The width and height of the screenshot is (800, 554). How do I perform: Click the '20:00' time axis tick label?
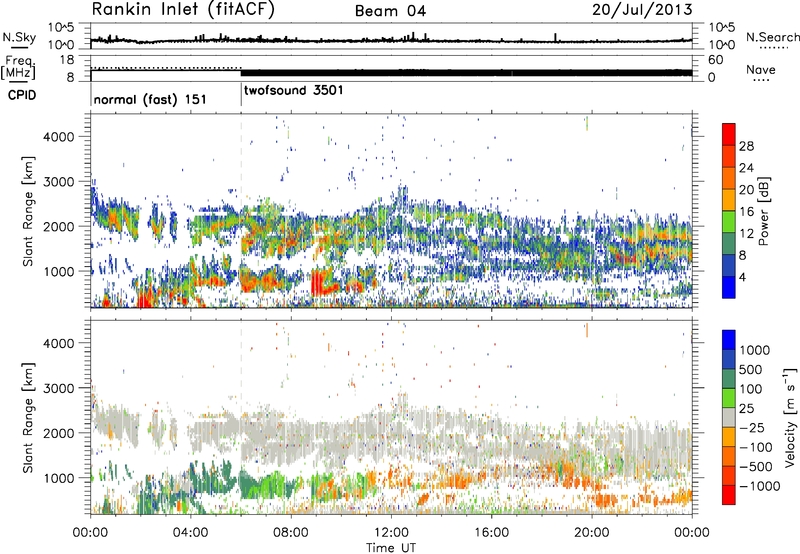point(591,533)
